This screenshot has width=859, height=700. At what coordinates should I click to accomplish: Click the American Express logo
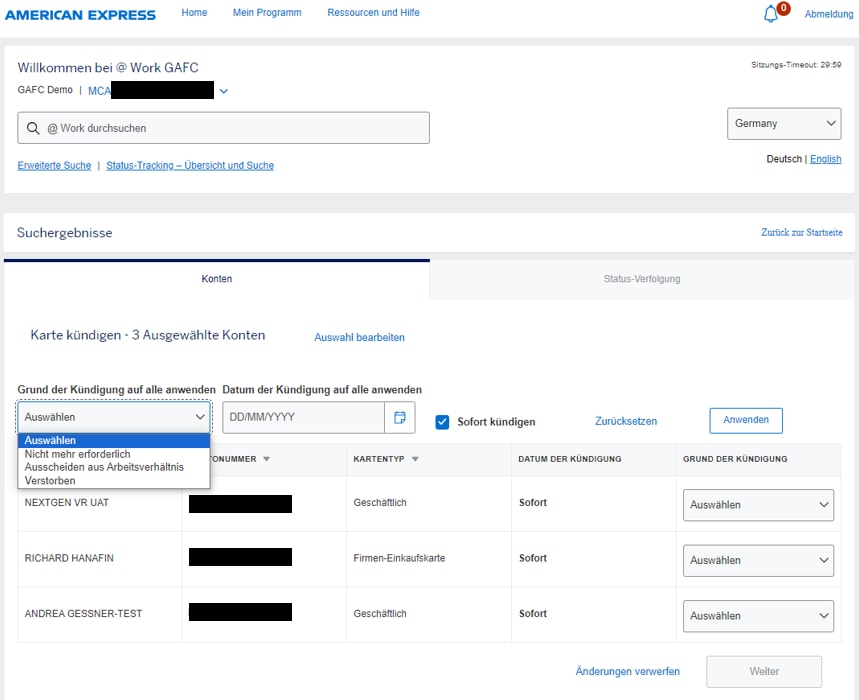(80, 14)
